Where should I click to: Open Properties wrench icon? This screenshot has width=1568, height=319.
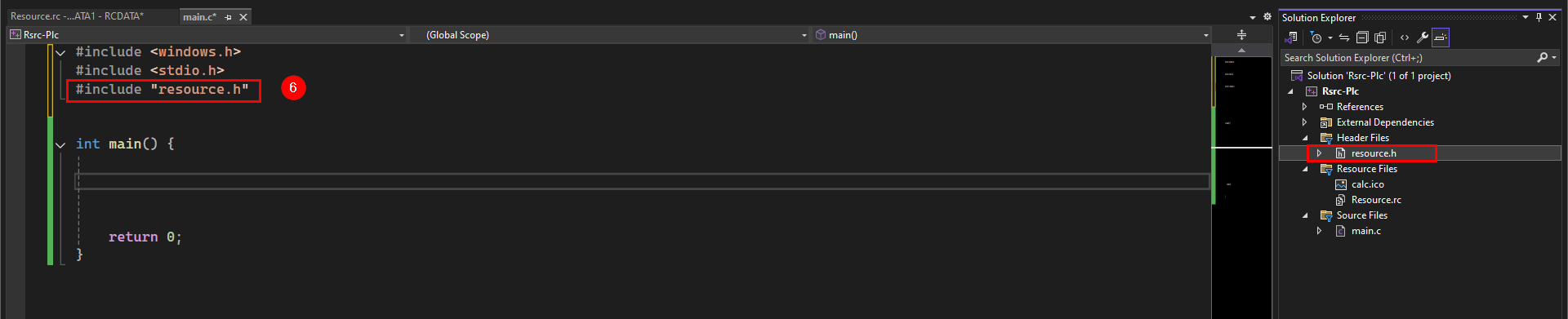pyautogui.click(x=1423, y=38)
